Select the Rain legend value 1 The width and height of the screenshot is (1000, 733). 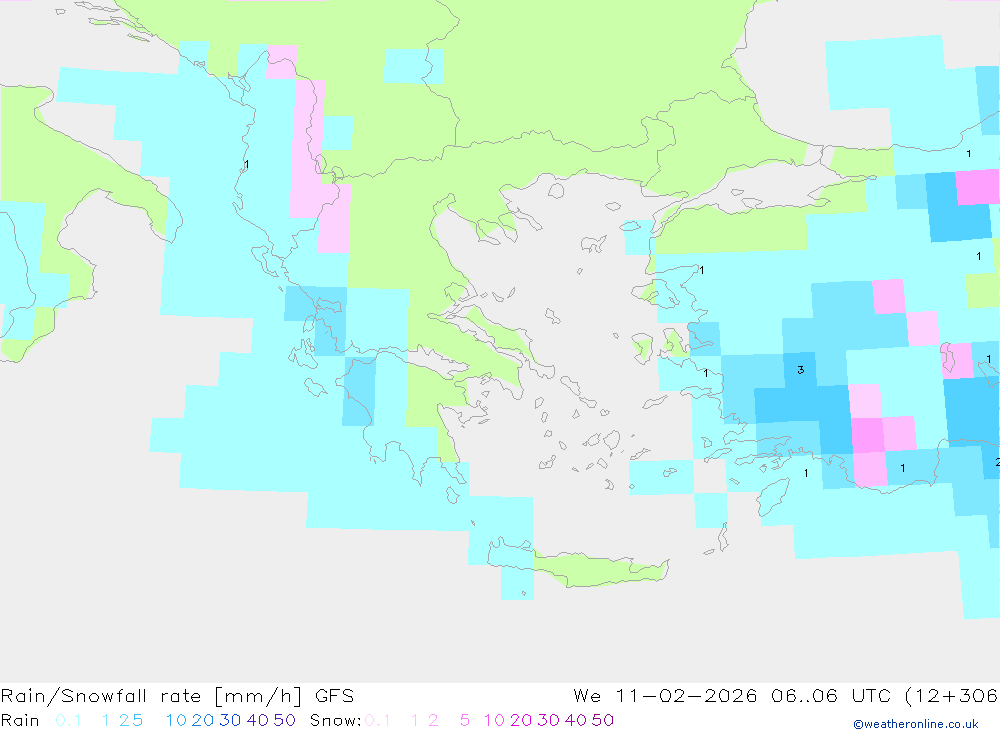(x=106, y=720)
